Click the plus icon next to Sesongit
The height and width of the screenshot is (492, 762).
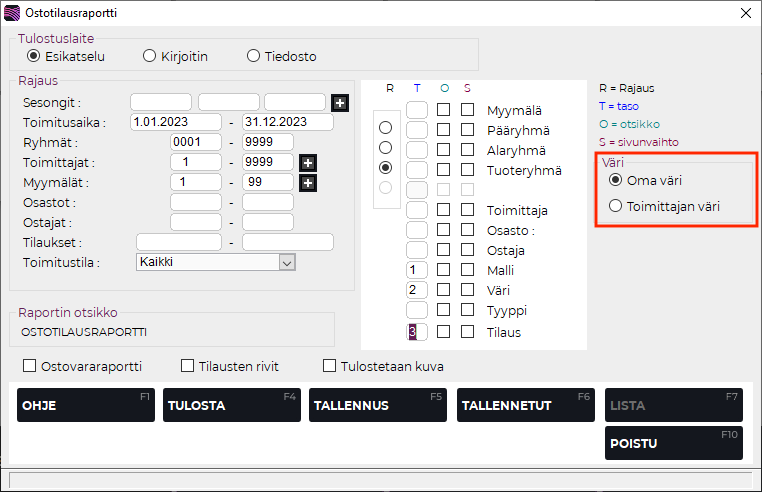click(x=340, y=102)
